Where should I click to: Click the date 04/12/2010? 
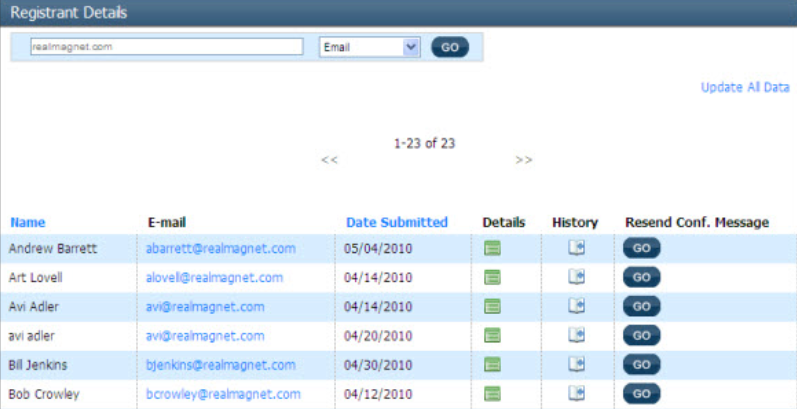point(378,394)
